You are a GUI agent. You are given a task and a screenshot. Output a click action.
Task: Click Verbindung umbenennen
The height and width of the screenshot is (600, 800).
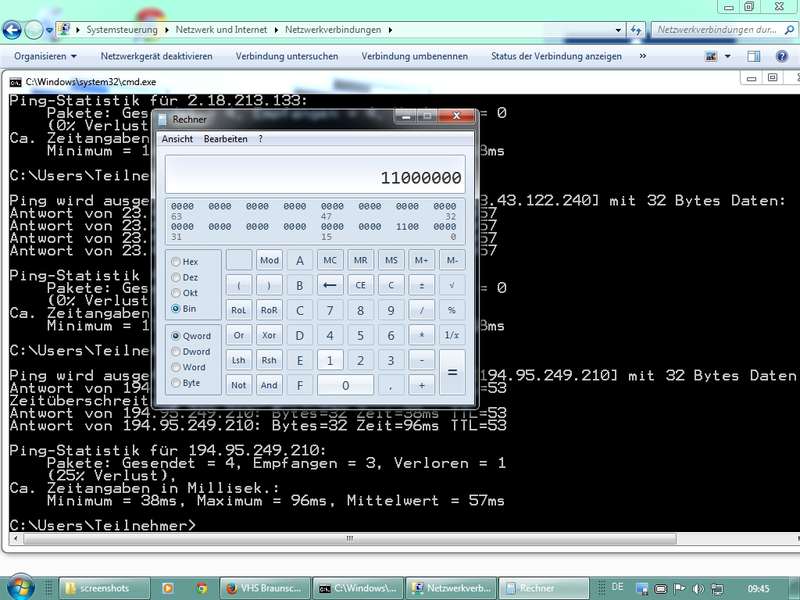(414, 56)
